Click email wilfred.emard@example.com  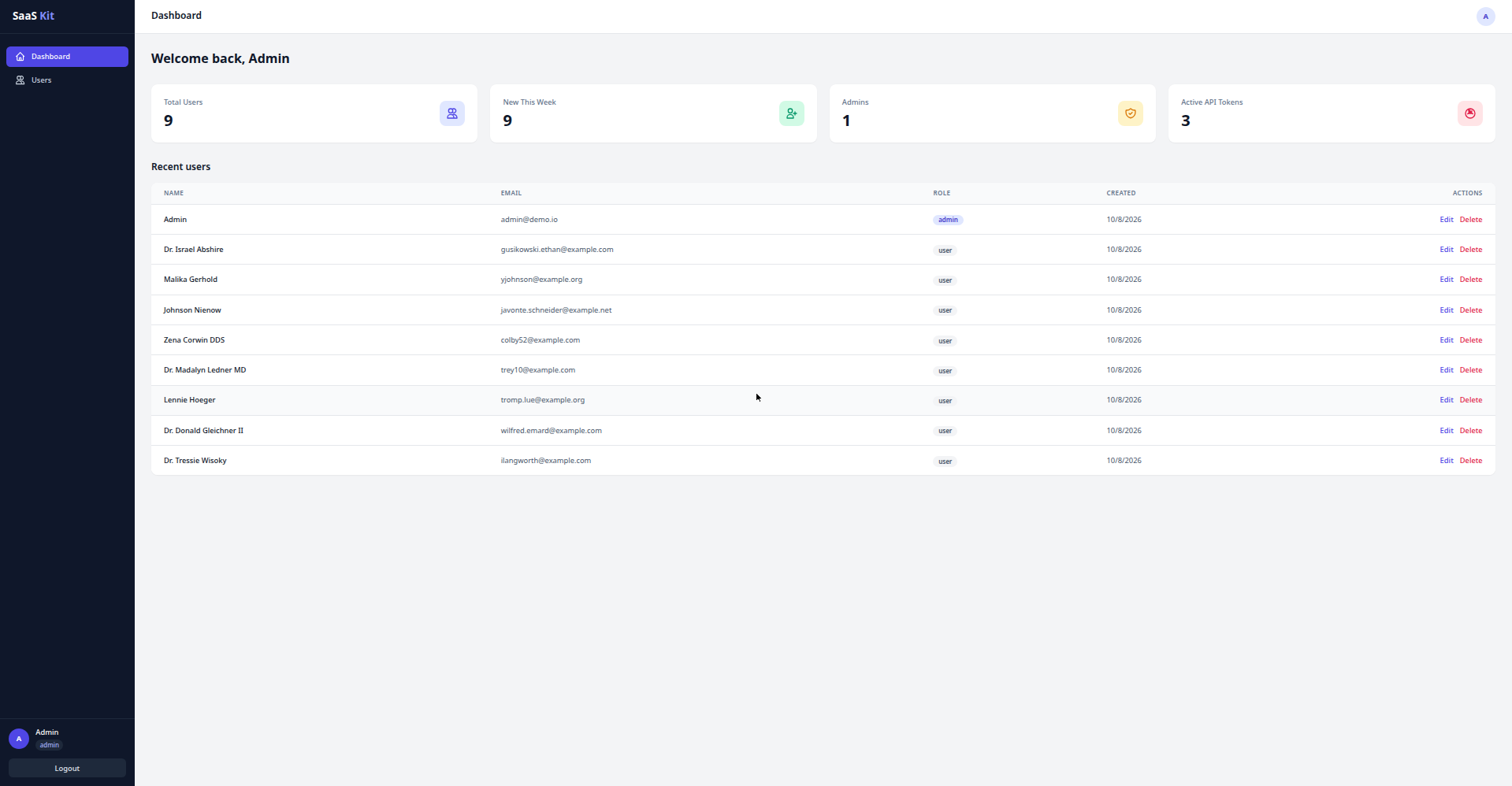pyautogui.click(x=551, y=431)
